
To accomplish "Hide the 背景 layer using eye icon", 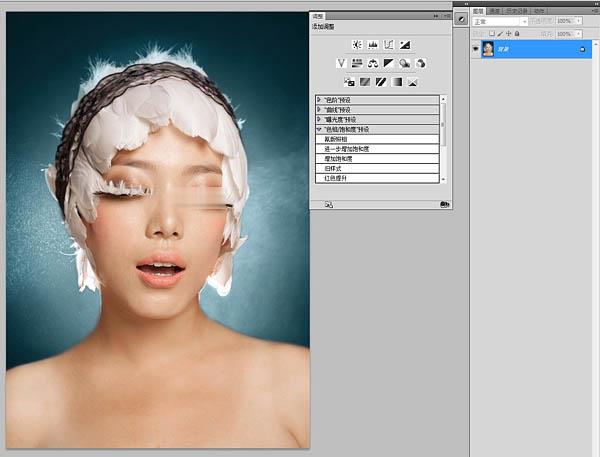I will coord(475,49).
